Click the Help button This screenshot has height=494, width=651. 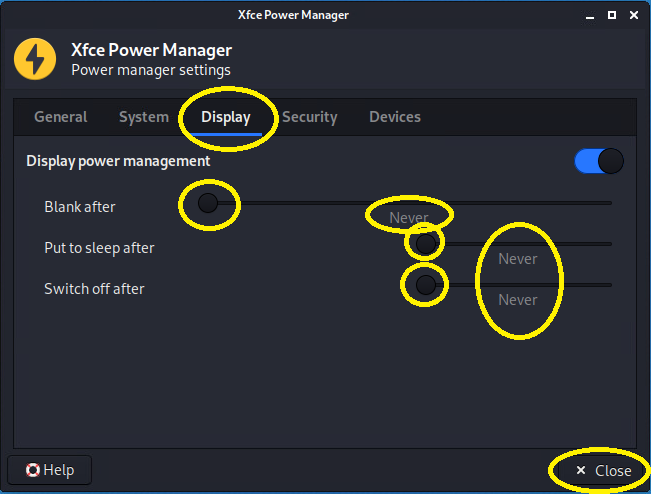pyautogui.click(x=50, y=470)
